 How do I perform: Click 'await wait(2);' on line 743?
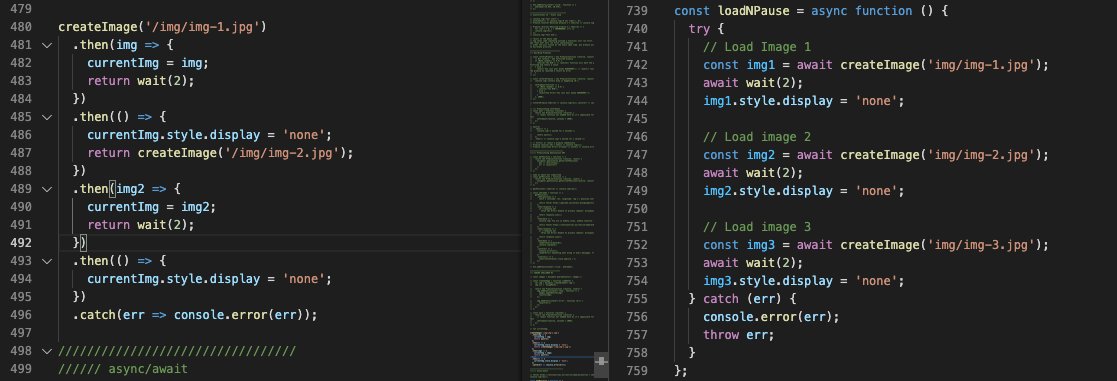(x=753, y=83)
